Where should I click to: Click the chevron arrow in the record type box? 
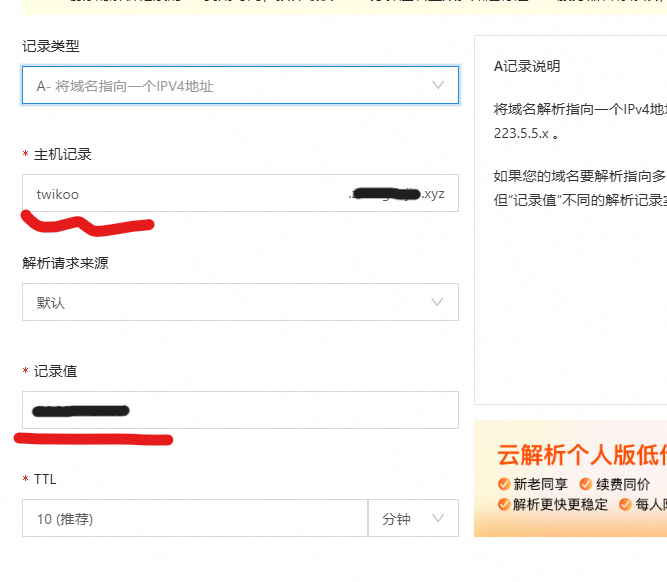438,86
